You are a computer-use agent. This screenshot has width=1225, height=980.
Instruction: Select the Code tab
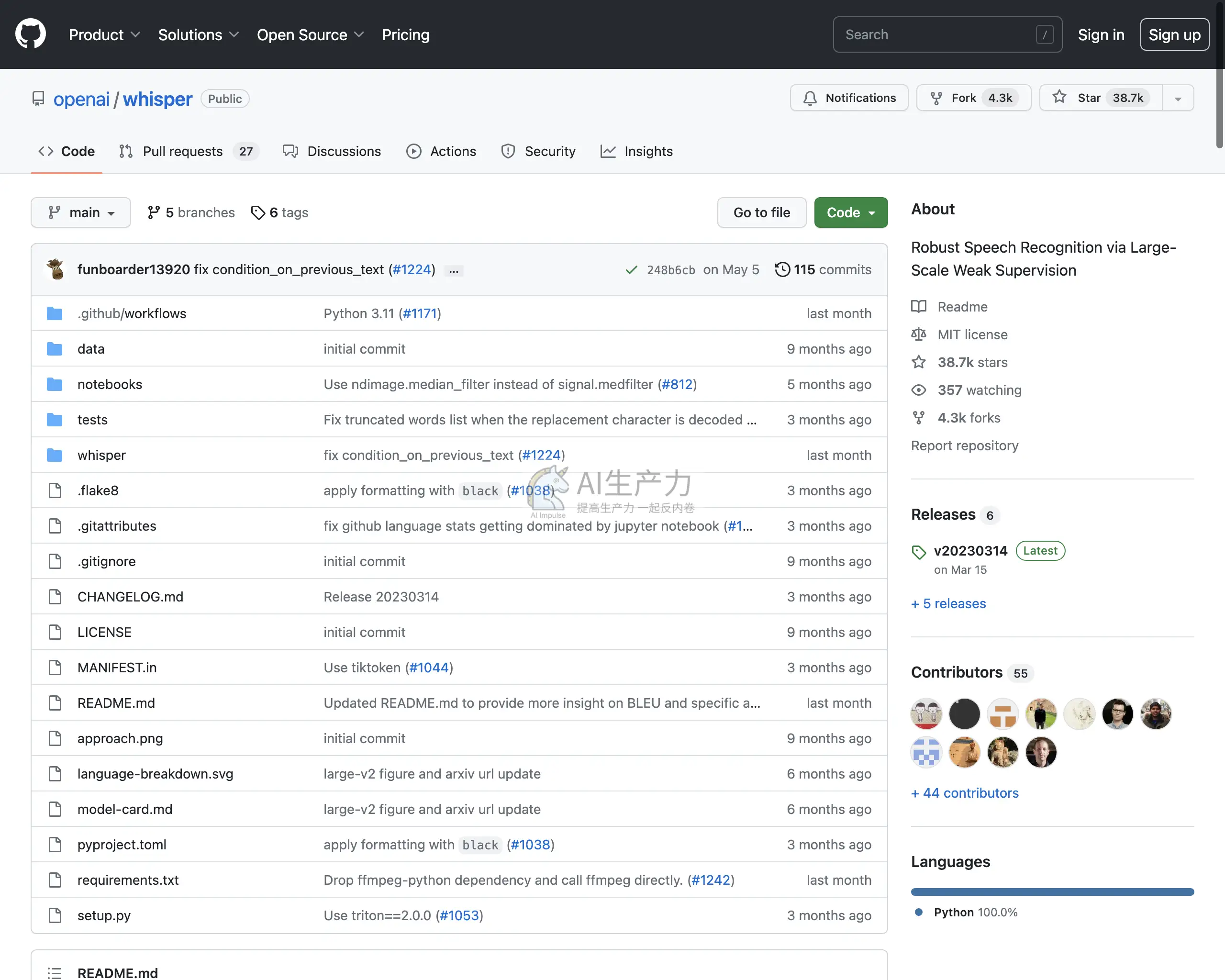coord(67,151)
